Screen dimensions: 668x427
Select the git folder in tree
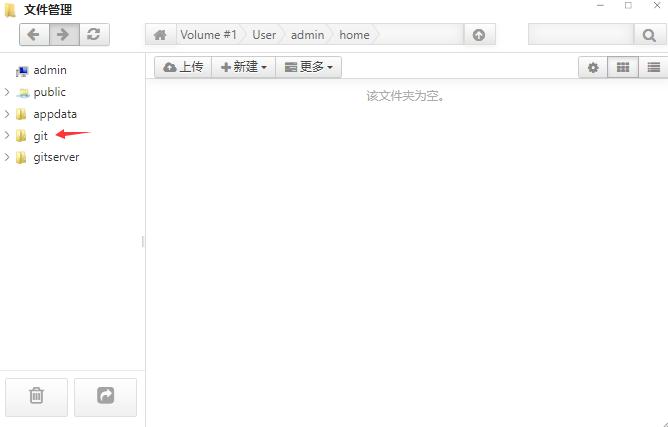click(40, 136)
